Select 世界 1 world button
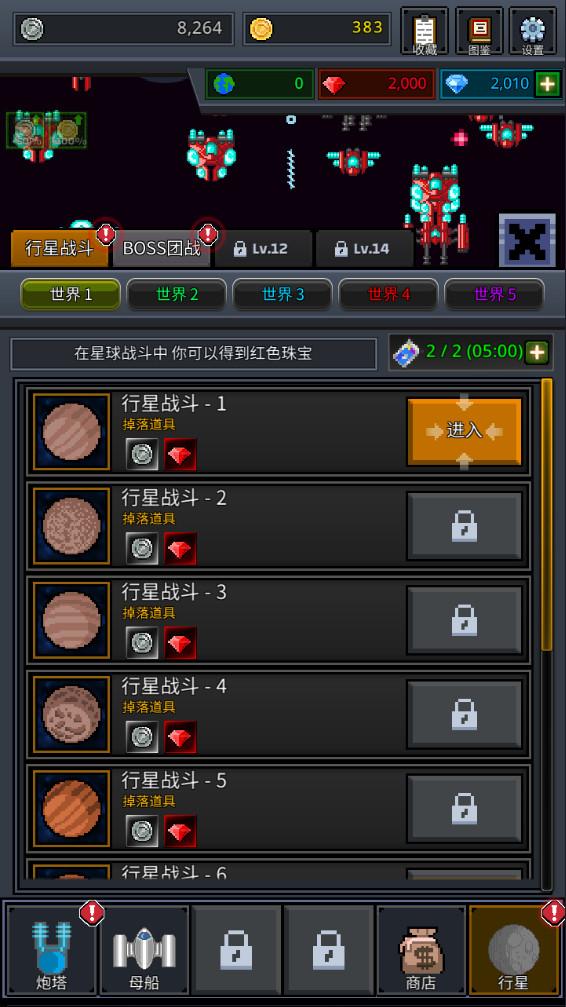This screenshot has height=1007, width=566. 71,295
